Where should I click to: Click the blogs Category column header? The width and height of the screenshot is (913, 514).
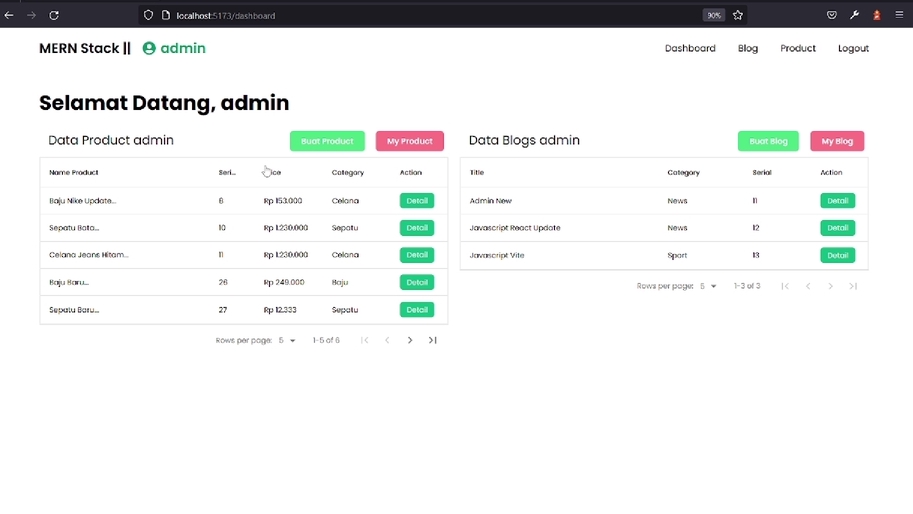[x=684, y=172]
